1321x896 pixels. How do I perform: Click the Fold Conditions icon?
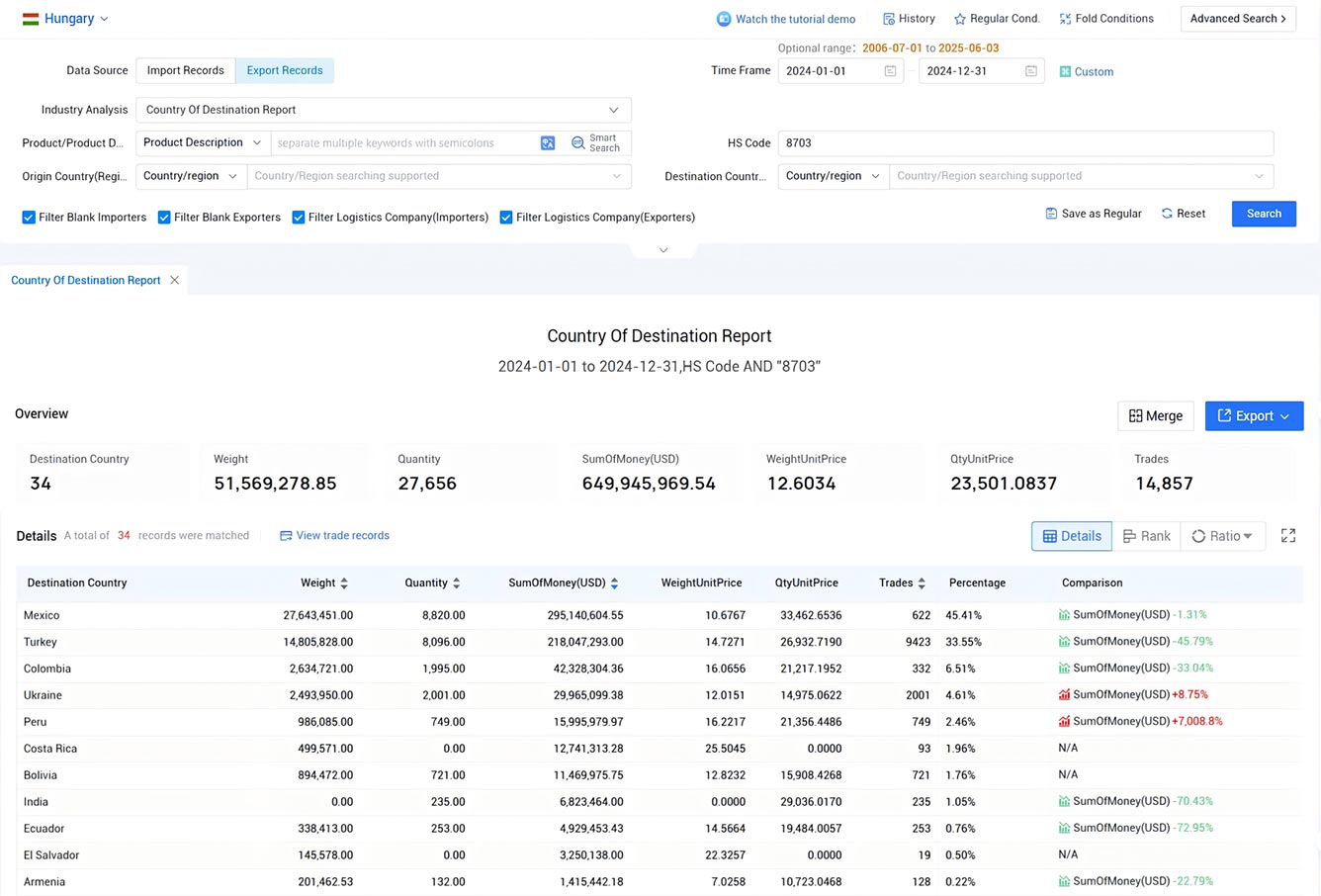point(1065,18)
